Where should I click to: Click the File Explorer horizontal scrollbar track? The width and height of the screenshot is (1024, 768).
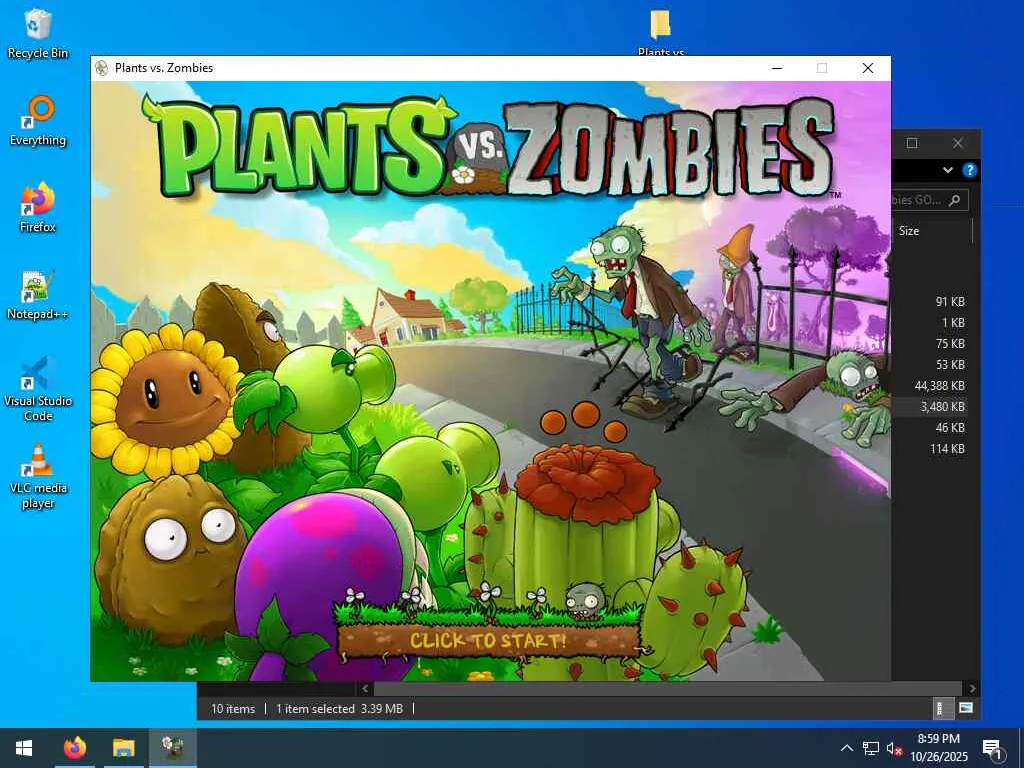click(669, 688)
